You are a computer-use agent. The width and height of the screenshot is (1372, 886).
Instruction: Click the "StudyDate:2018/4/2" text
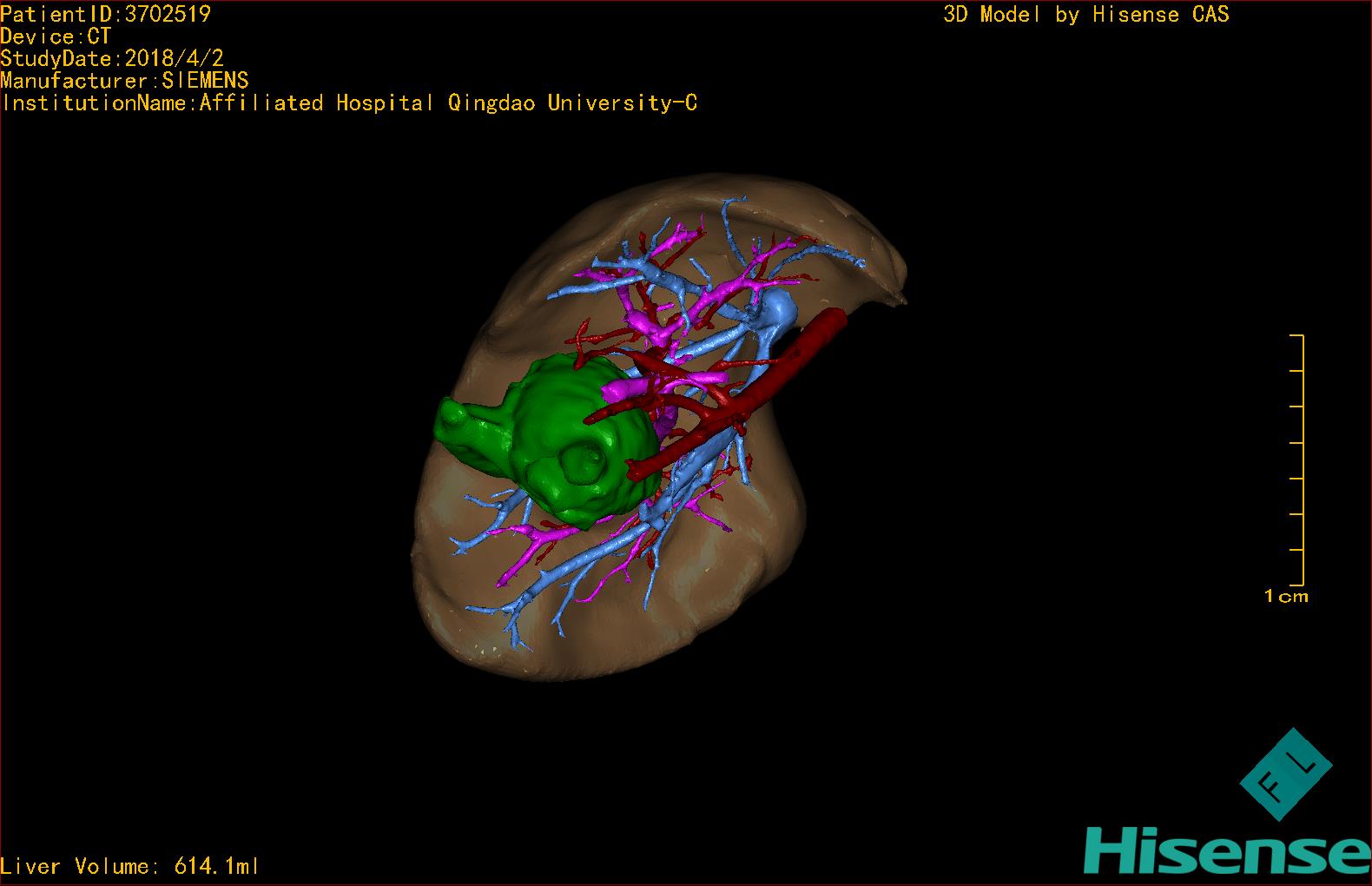112,58
